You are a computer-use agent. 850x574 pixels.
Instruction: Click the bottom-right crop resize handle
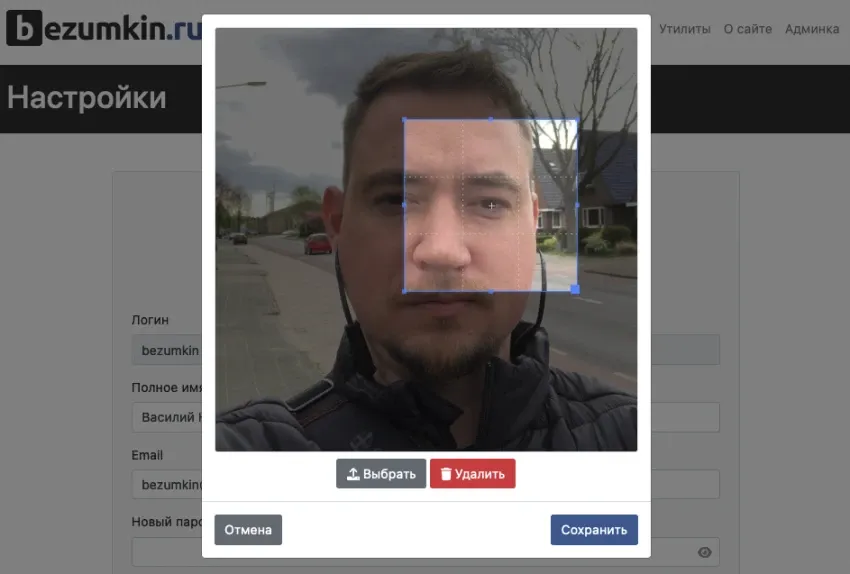click(x=575, y=289)
